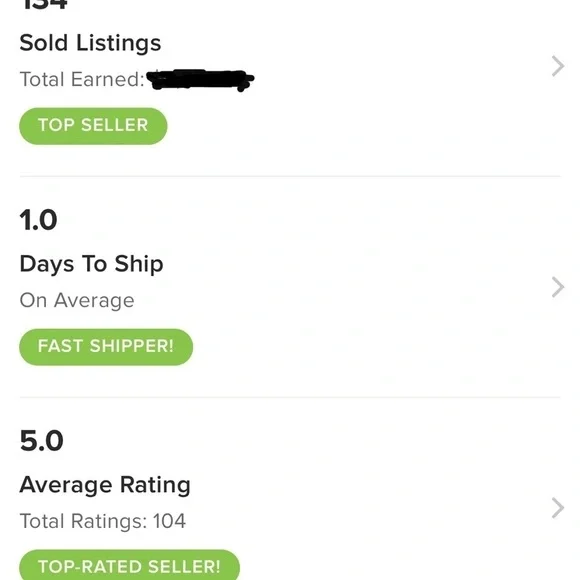Click the 5.0 rating score
580x580 pixels.
[x=41, y=441]
